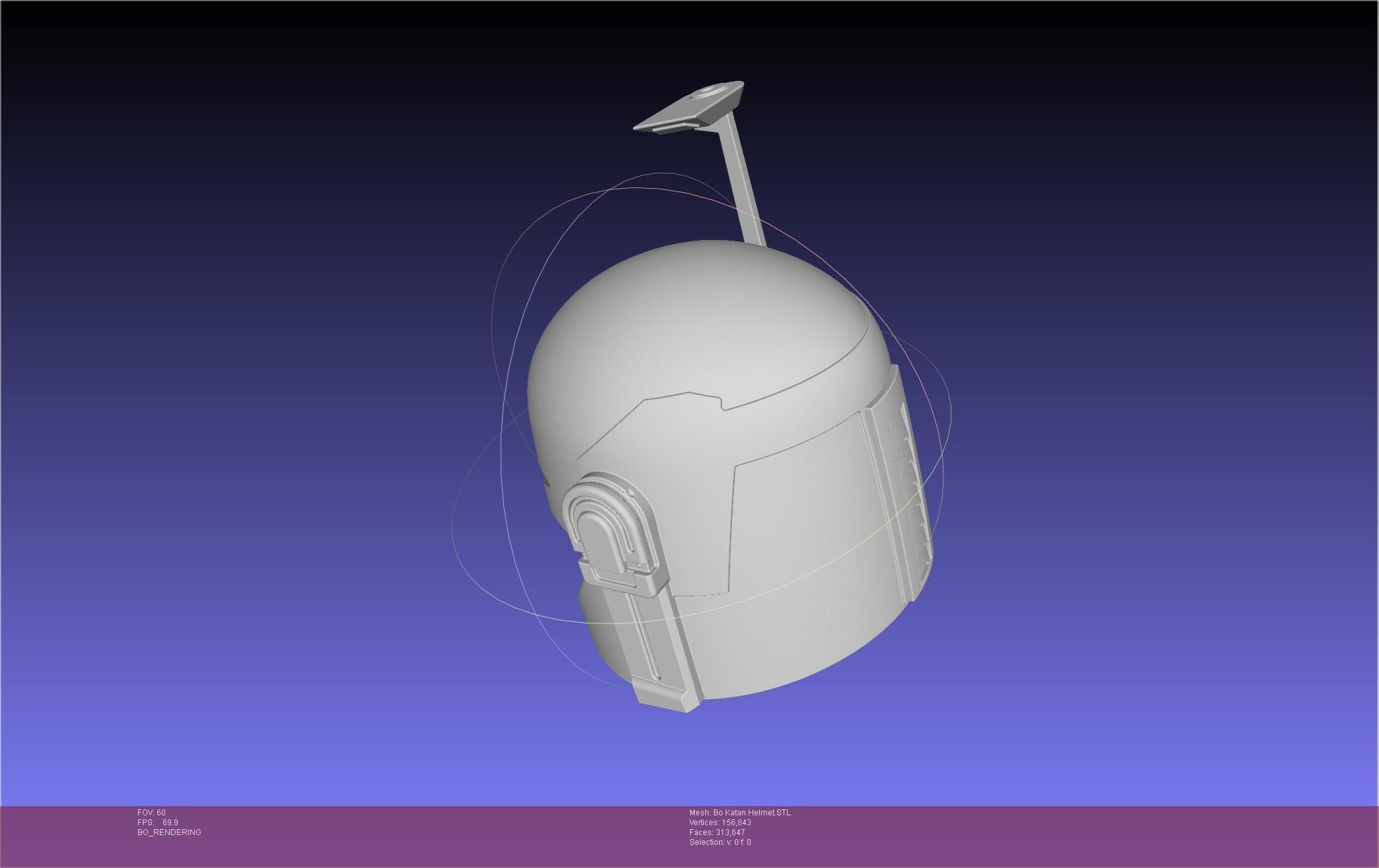Image resolution: width=1379 pixels, height=868 pixels.
Task: Click the BO_RENDERING label
Action: coord(169,832)
